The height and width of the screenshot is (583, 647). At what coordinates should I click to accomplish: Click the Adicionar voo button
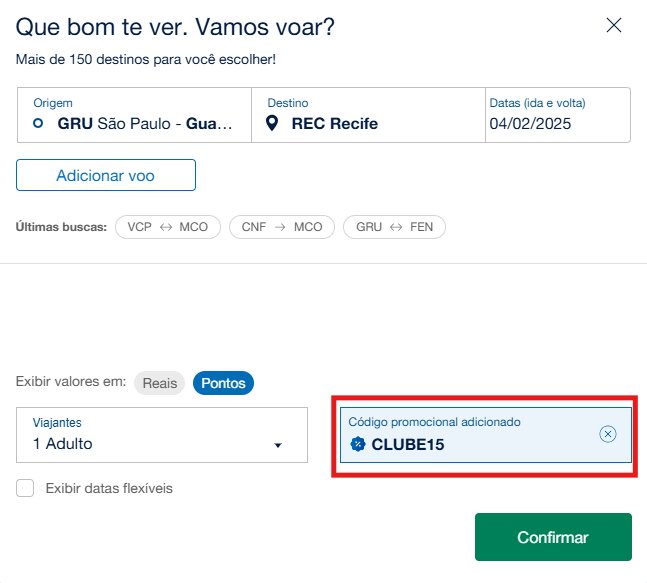pyautogui.click(x=106, y=175)
